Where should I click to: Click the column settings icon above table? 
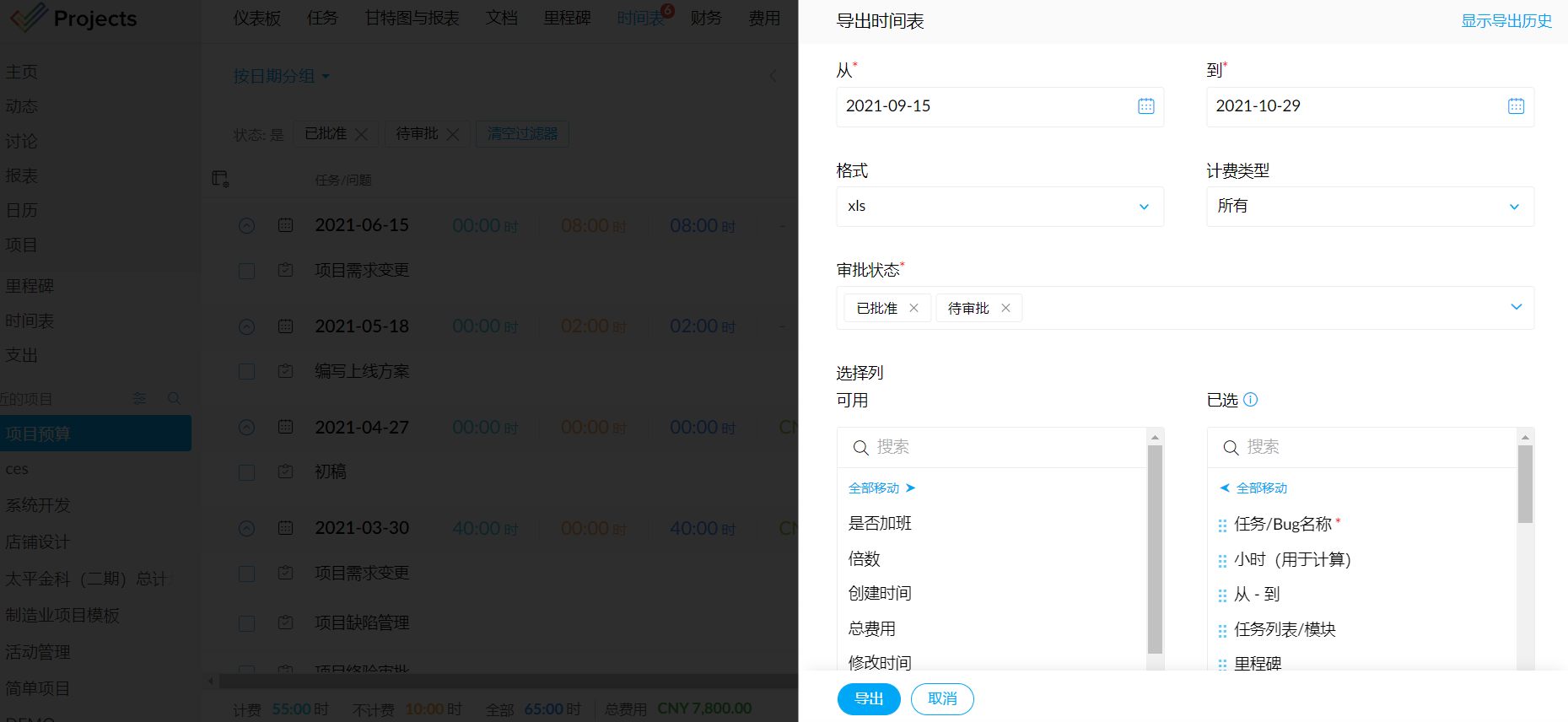pyautogui.click(x=220, y=179)
